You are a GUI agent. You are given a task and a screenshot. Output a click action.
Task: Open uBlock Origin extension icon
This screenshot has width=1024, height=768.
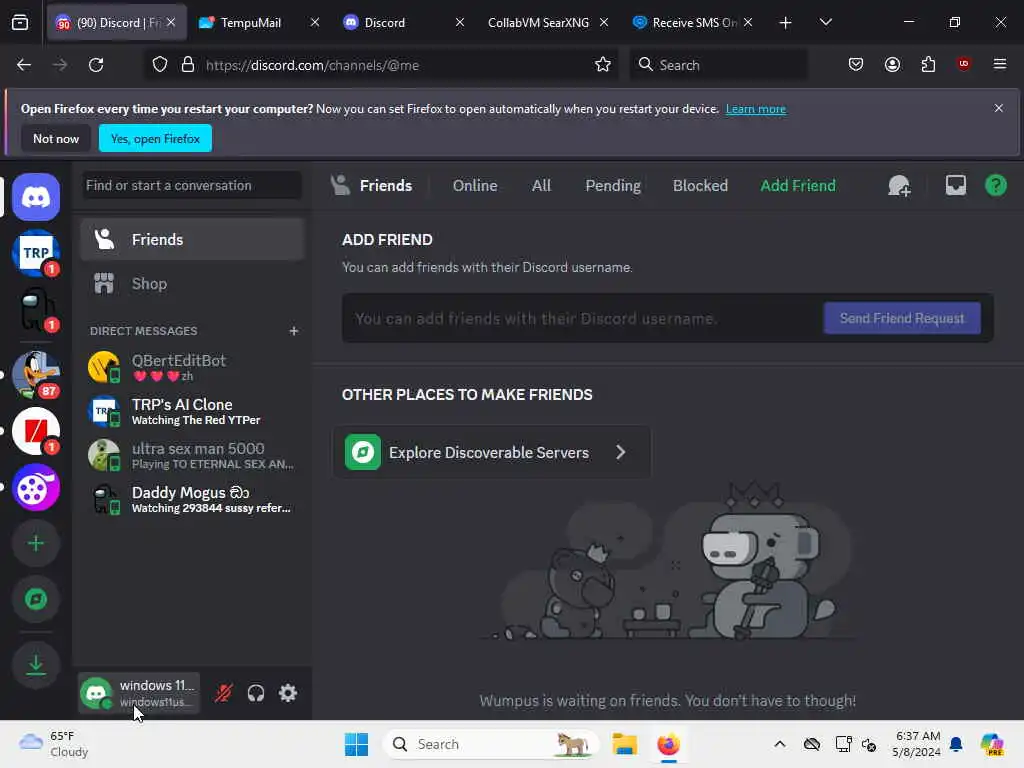(963, 64)
